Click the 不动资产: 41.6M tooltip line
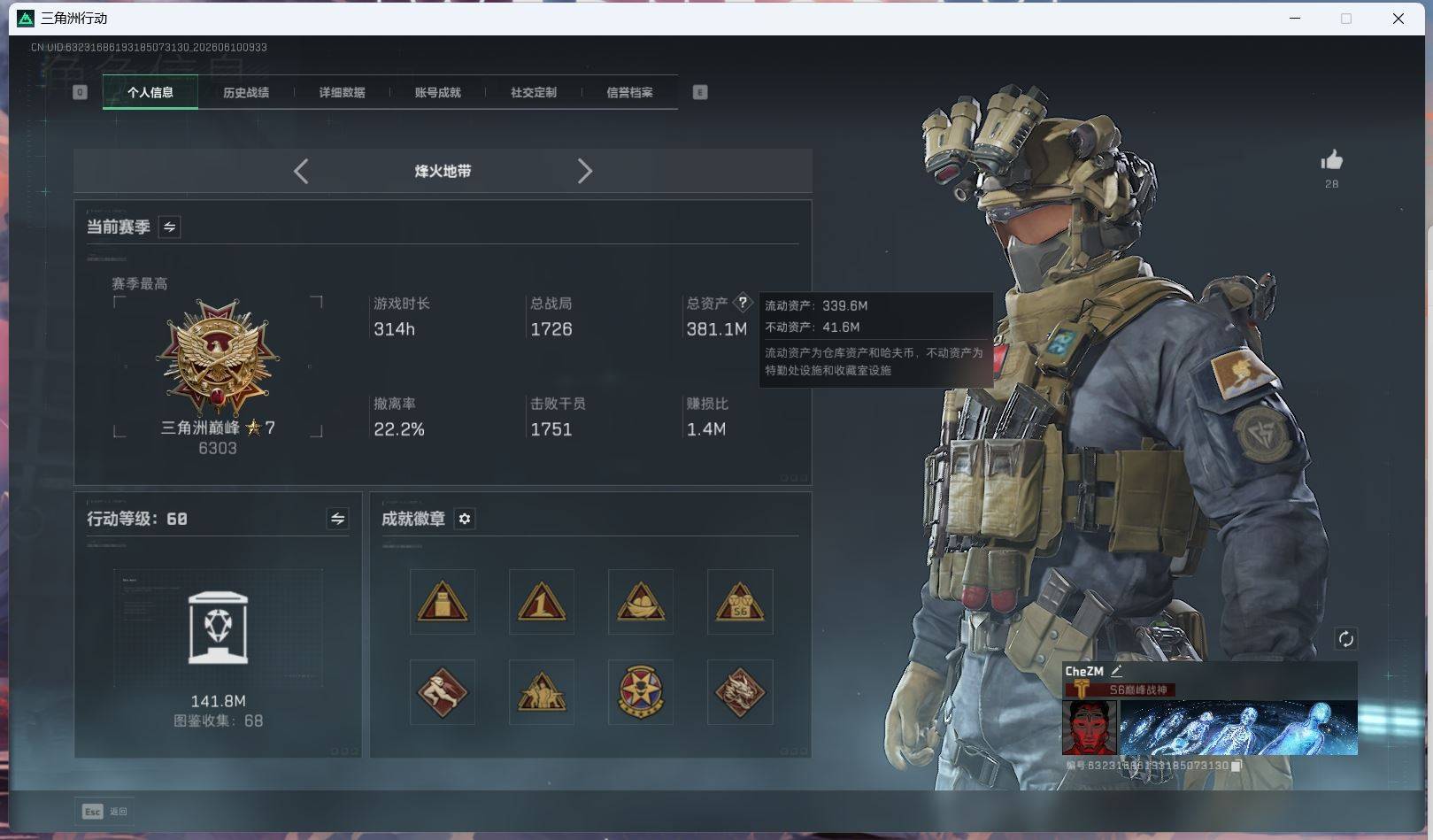This screenshot has height=840, width=1433. pos(813,328)
